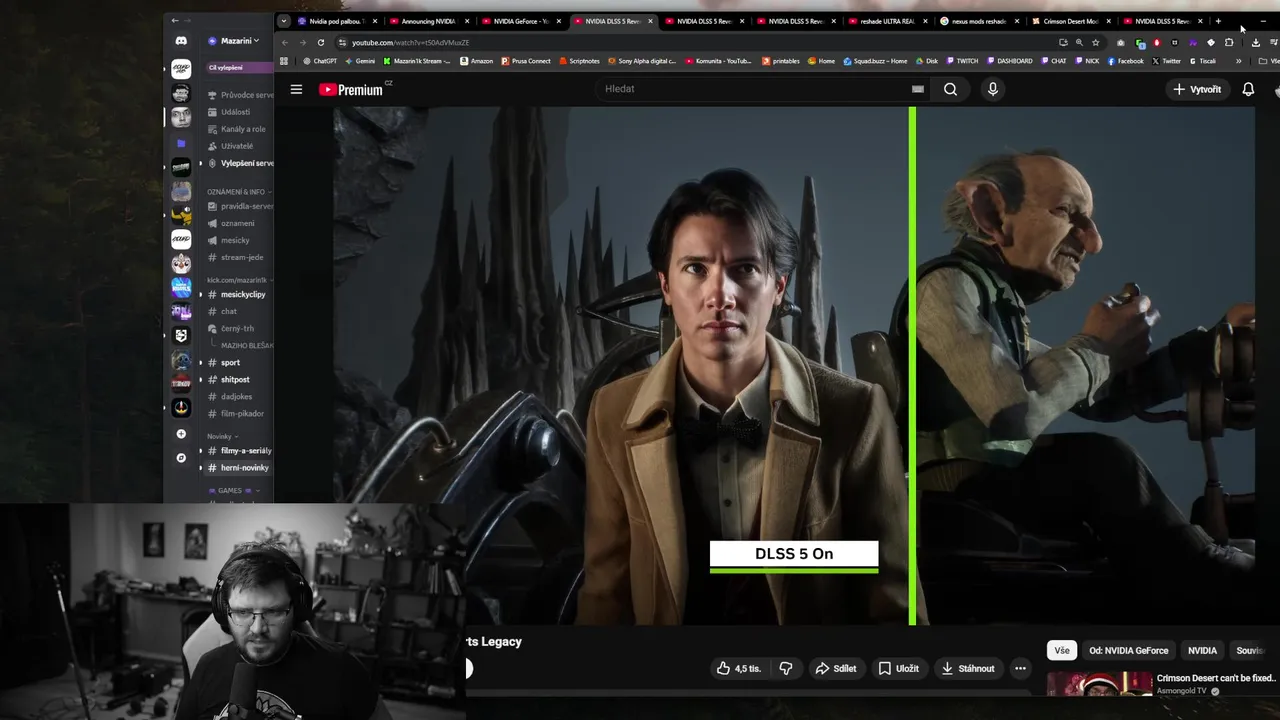Image resolution: width=1280 pixels, height=720 pixels.
Task: Open the Prusa Connect bookmark
Action: coord(525,61)
